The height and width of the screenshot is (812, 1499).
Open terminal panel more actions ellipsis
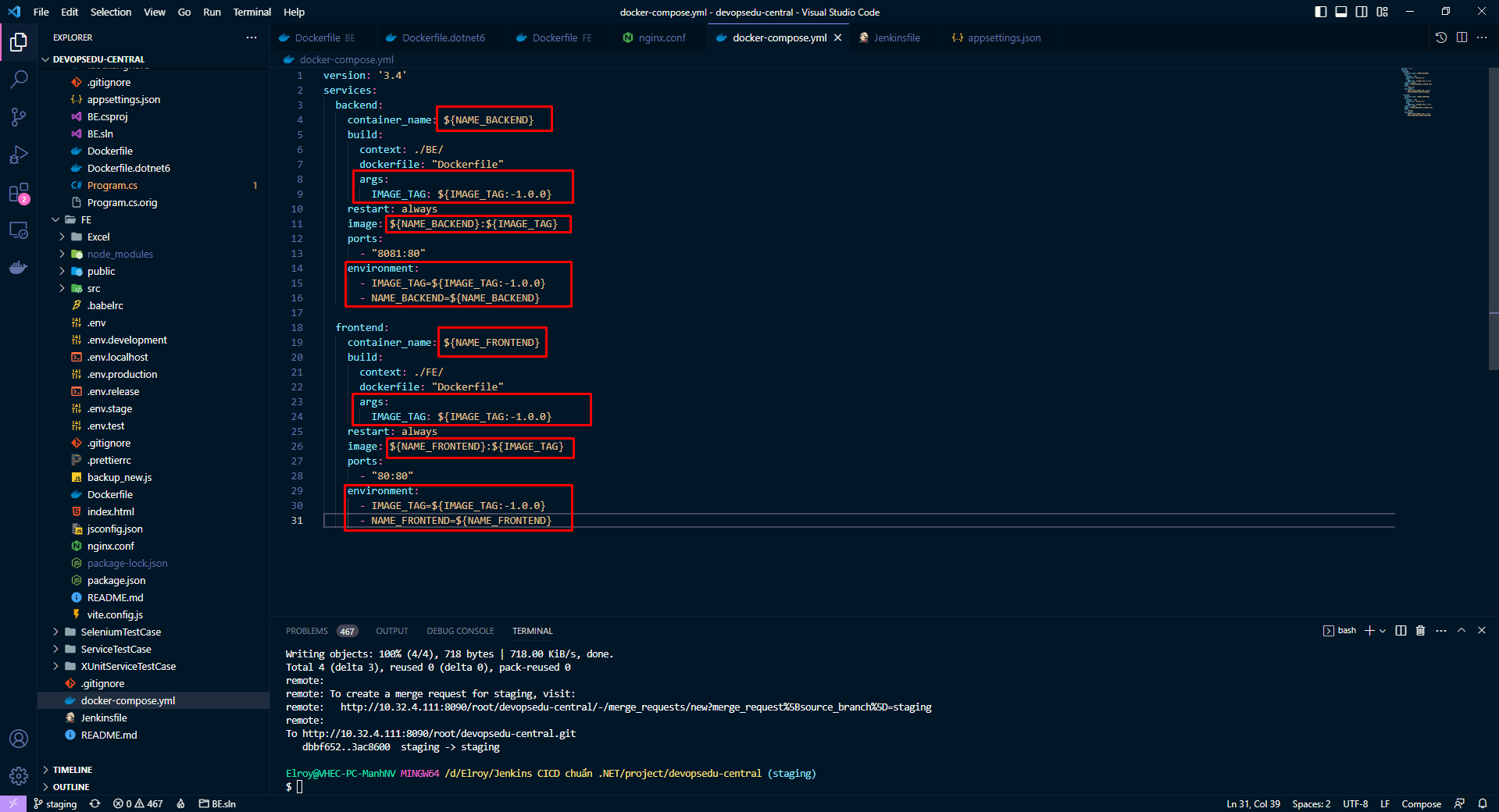(x=1441, y=631)
